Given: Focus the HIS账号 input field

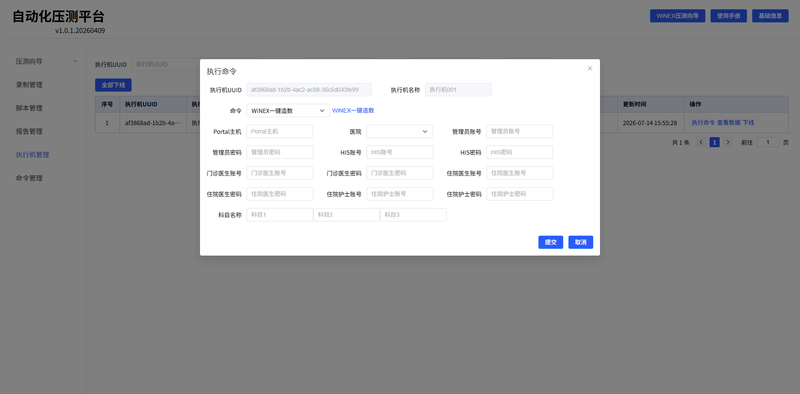Looking at the screenshot, I should [399, 152].
